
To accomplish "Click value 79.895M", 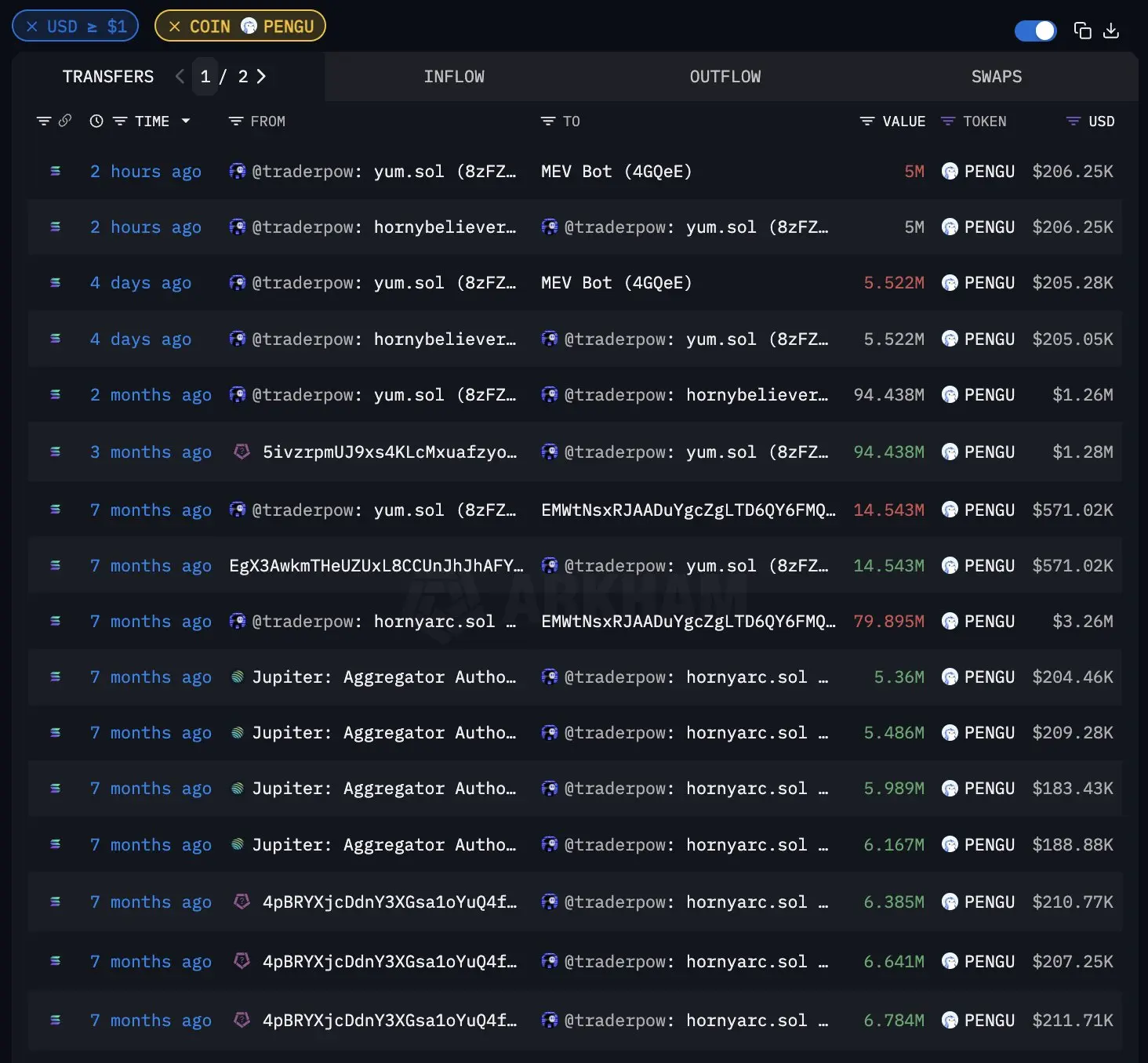I will [x=888, y=622].
